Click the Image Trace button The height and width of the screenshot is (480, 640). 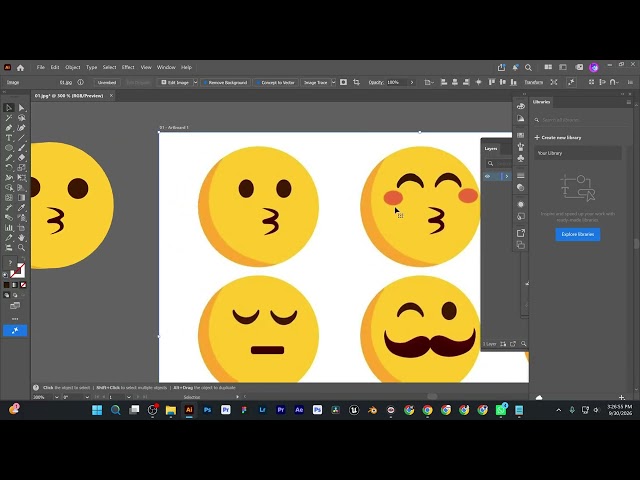316,82
